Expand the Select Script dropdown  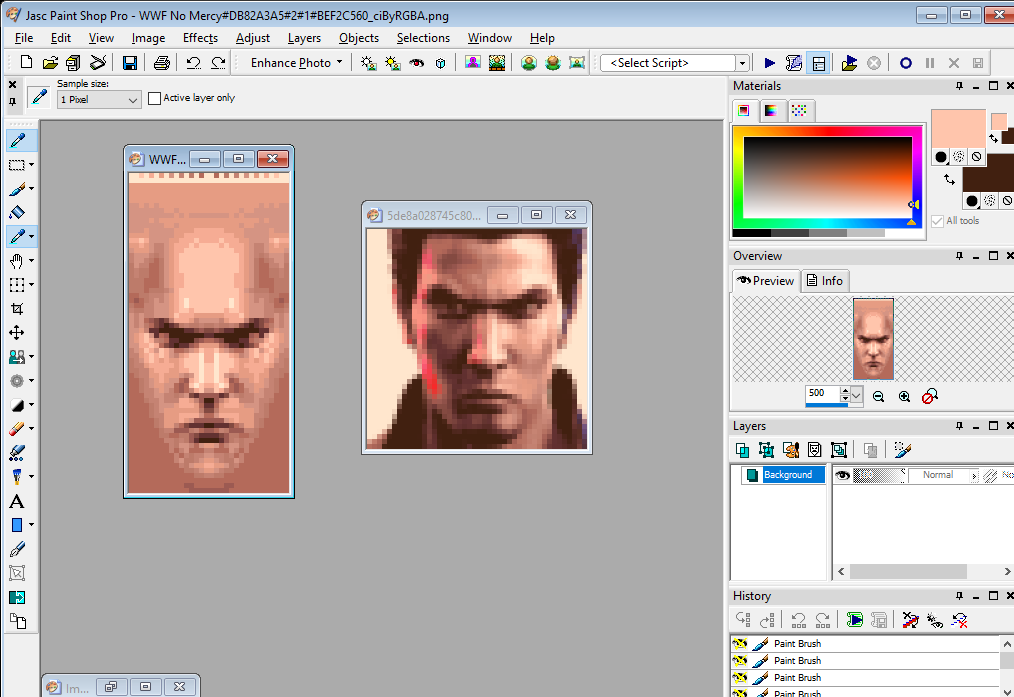[742, 63]
